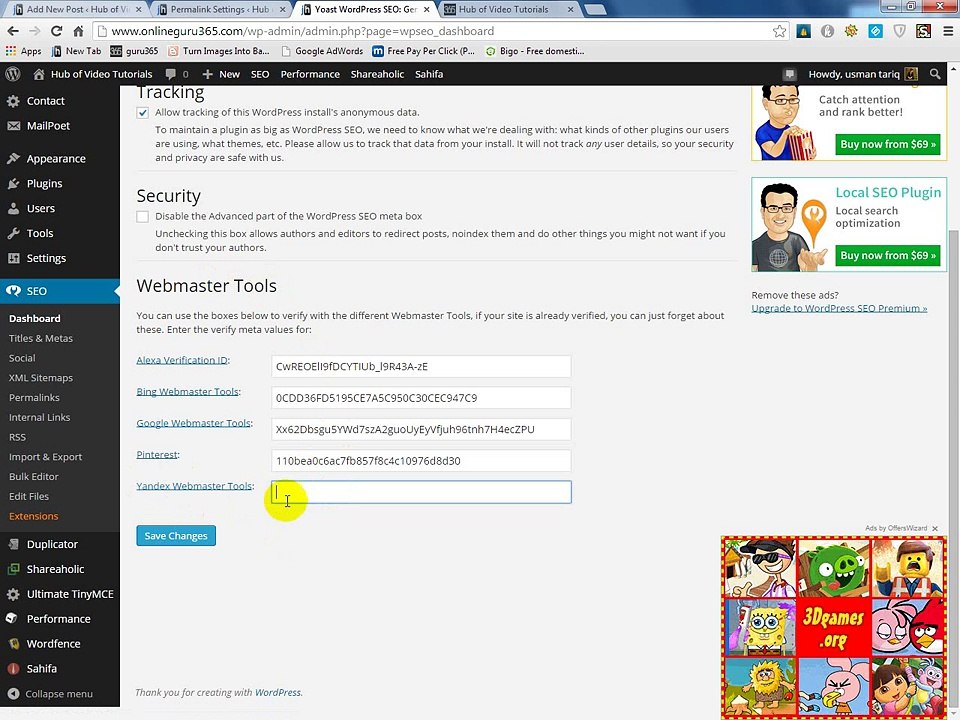Image resolution: width=960 pixels, height=720 pixels.
Task: Open Bulk Editor SEO submenu
Action: [x=34, y=476]
